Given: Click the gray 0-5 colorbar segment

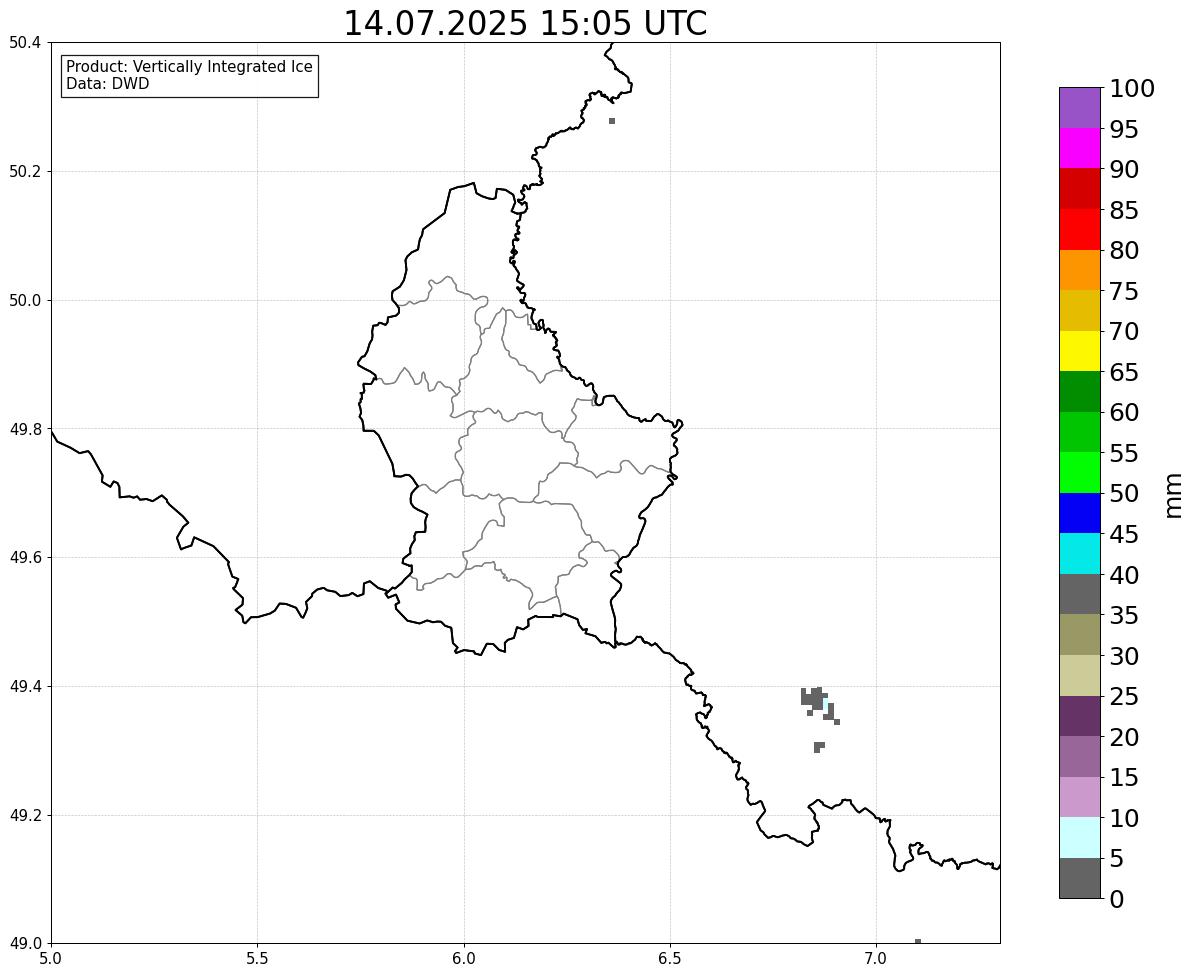Looking at the screenshot, I should pyautogui.click(x=1080, y=878).
